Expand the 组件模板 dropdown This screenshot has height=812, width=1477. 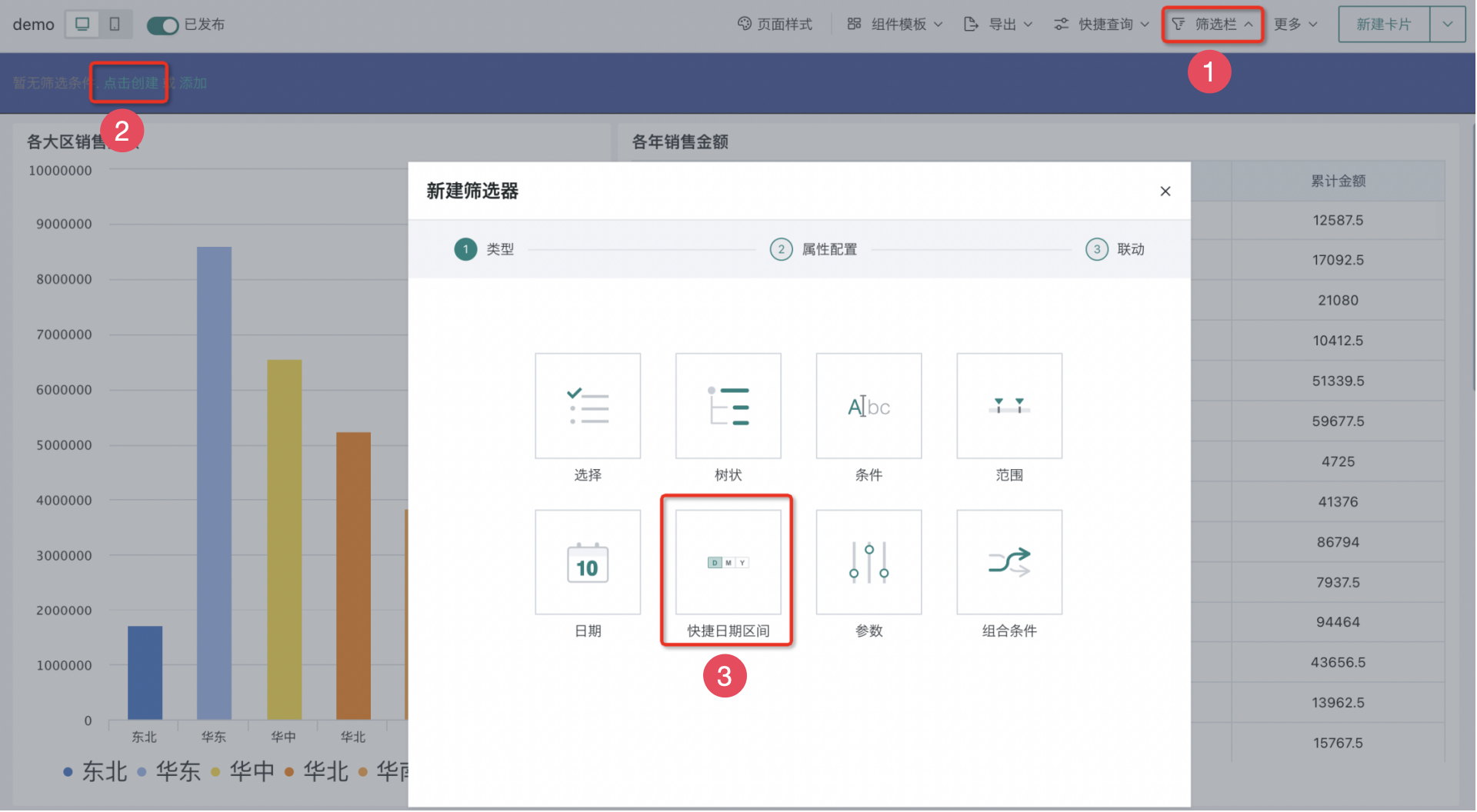pyautogui.click(x=895, y=25)
